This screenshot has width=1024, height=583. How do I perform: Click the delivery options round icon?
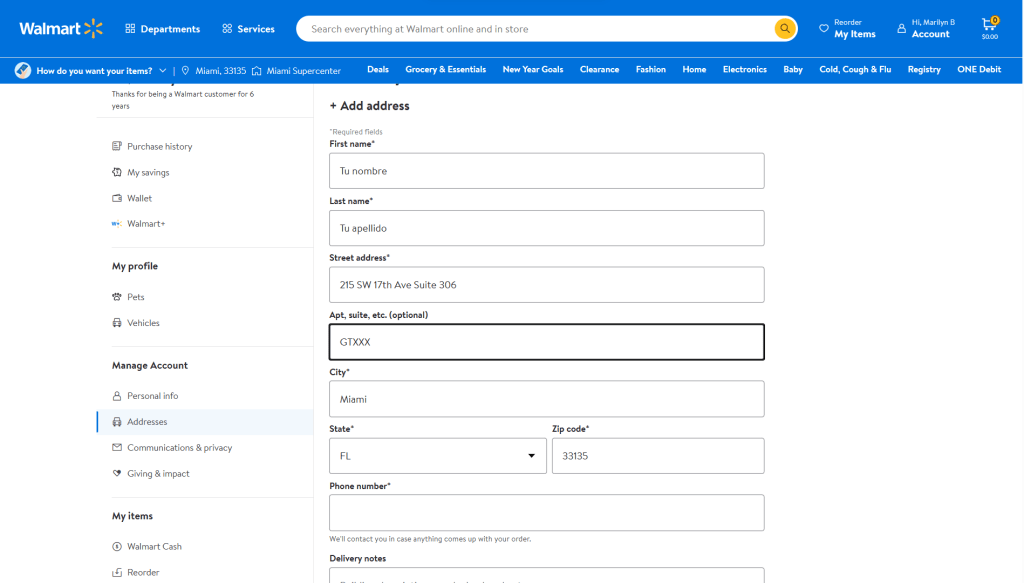click(23, 70)
